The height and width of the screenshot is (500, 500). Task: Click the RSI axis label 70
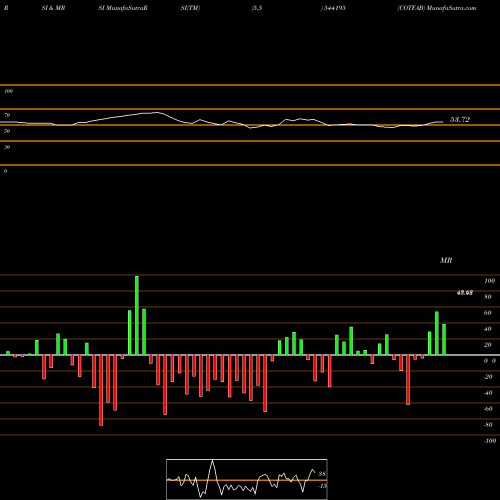pyautogui.click(x=7, y=115)
